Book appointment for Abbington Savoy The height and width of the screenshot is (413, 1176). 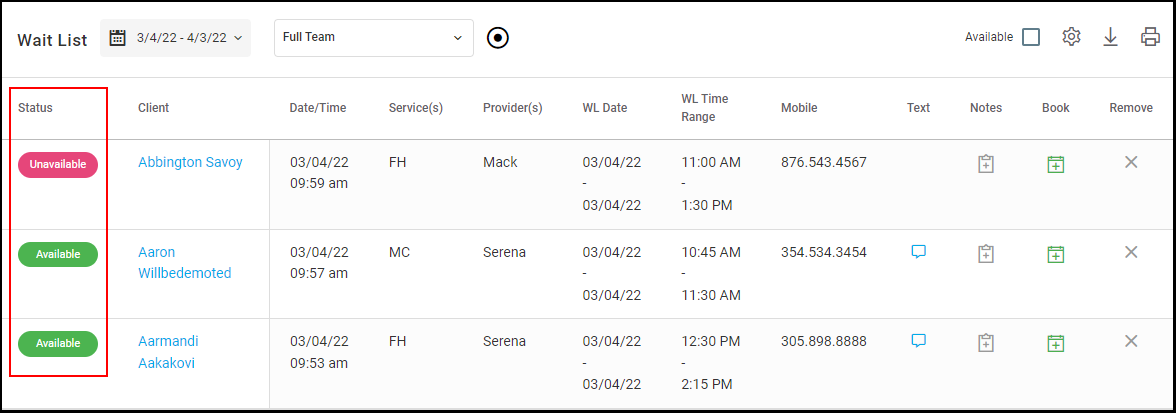pyautogui.click(x=1055, y=164)
